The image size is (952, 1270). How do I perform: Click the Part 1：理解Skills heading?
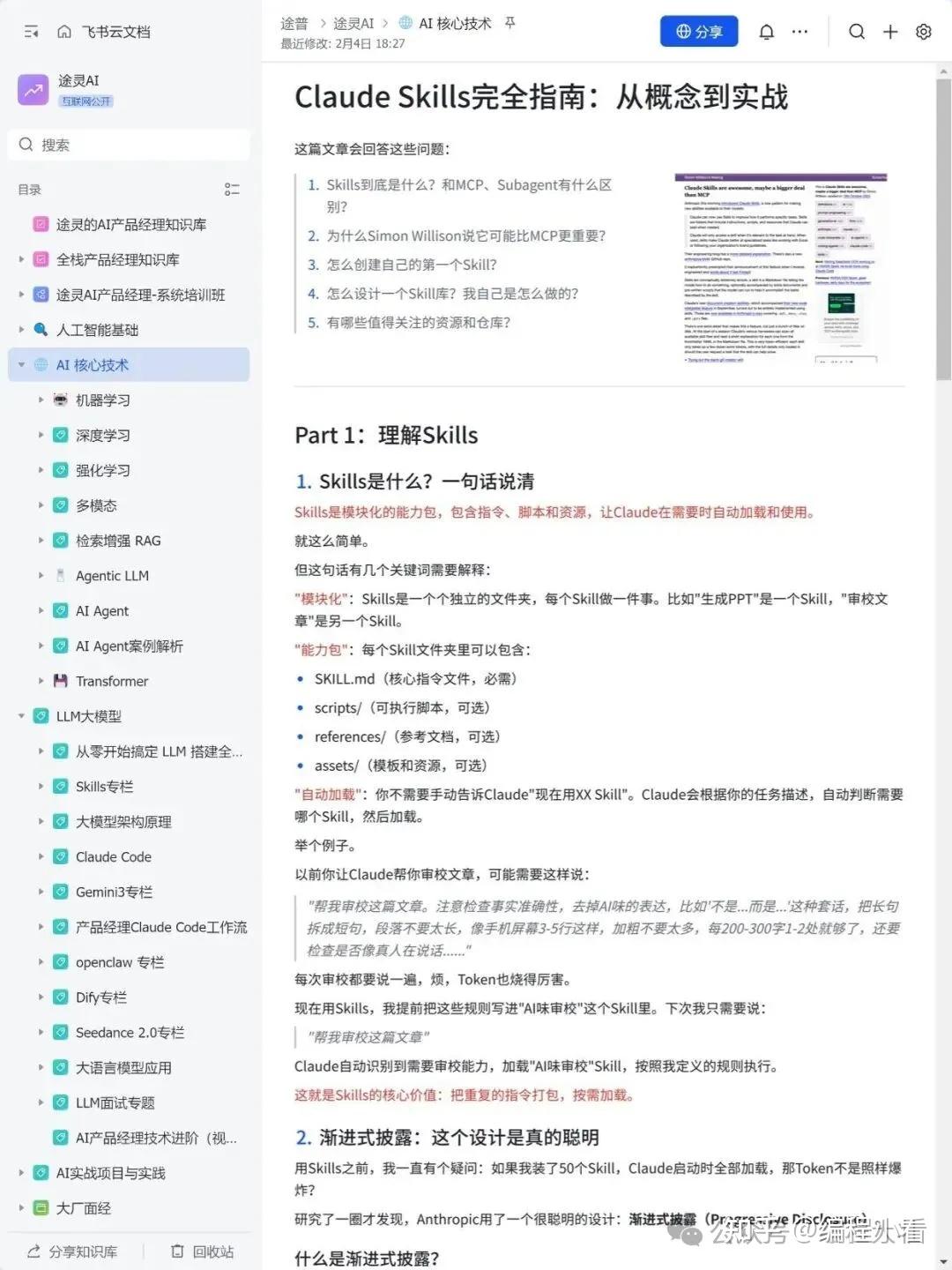tap(386, 435)
